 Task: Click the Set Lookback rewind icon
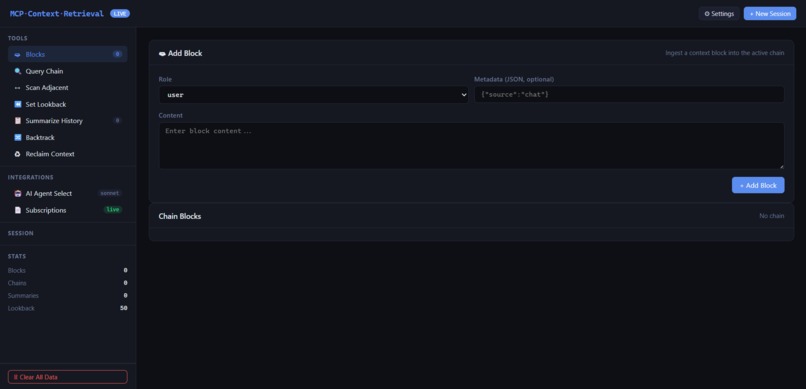(17, 104)
